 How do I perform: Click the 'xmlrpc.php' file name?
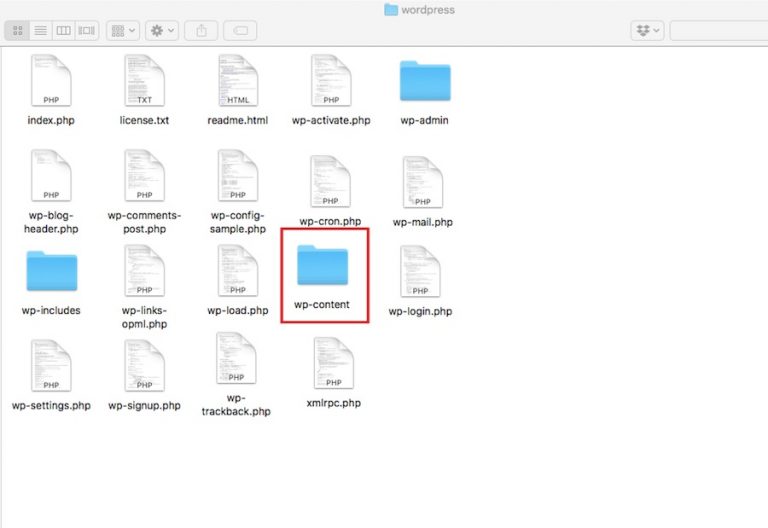tap(334, 403)
